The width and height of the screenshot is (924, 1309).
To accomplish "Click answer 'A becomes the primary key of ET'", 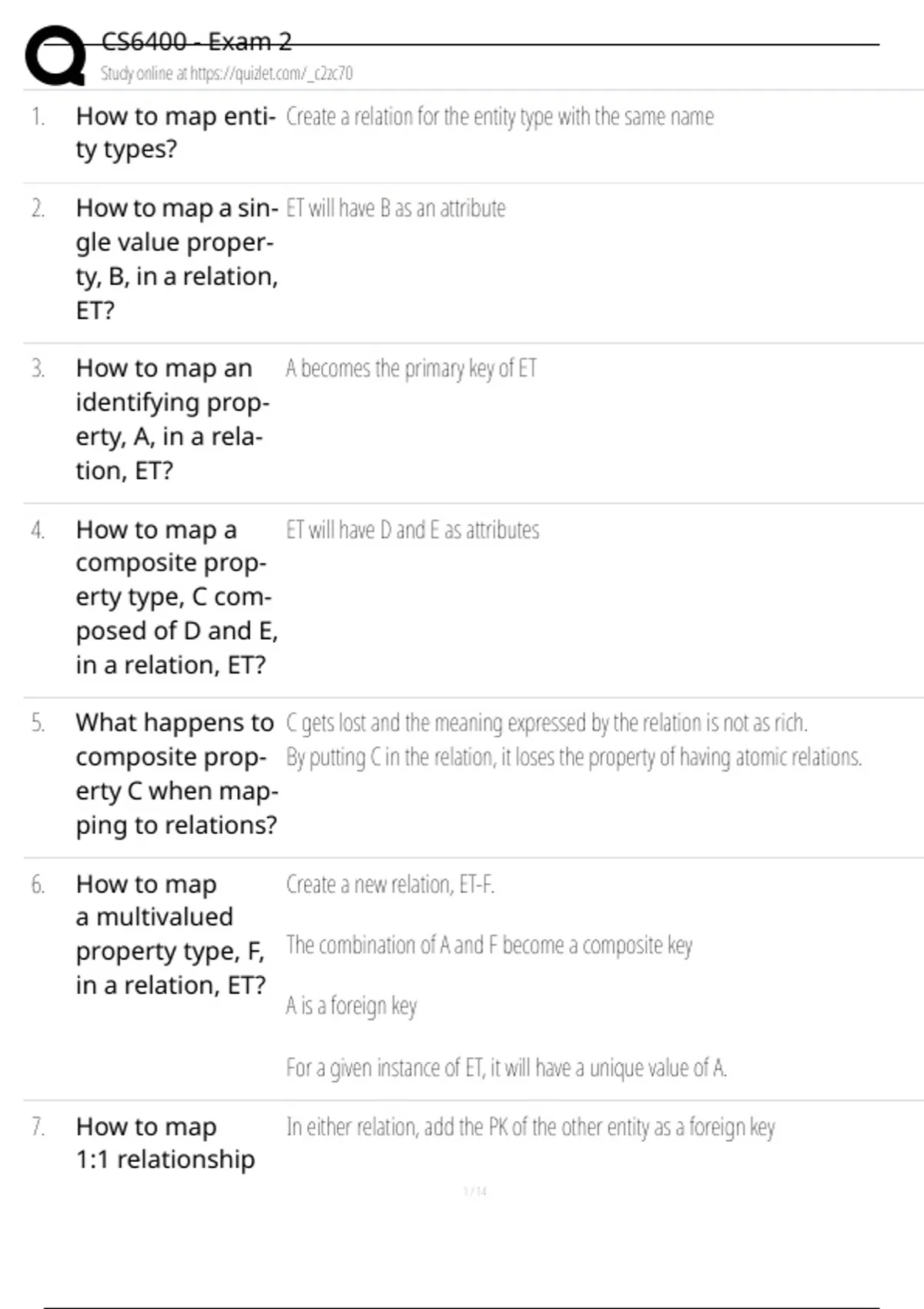I will (411, 369).
